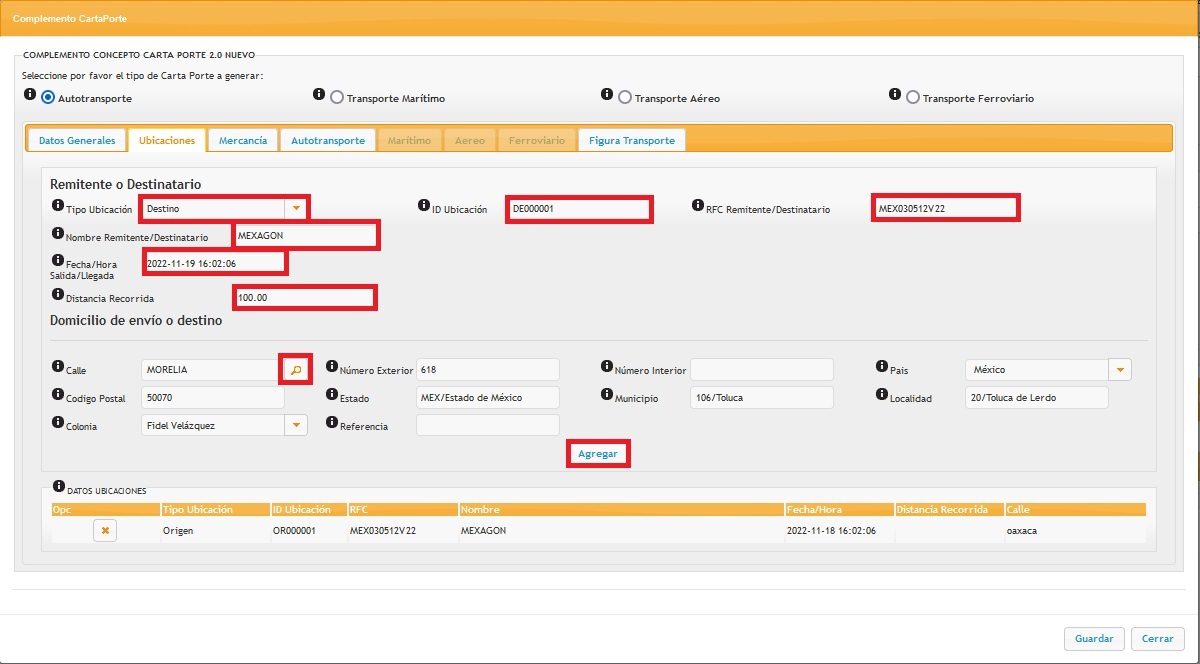Click the Número Interior input field
The image size is (1200, 664).
coord(761,370)
